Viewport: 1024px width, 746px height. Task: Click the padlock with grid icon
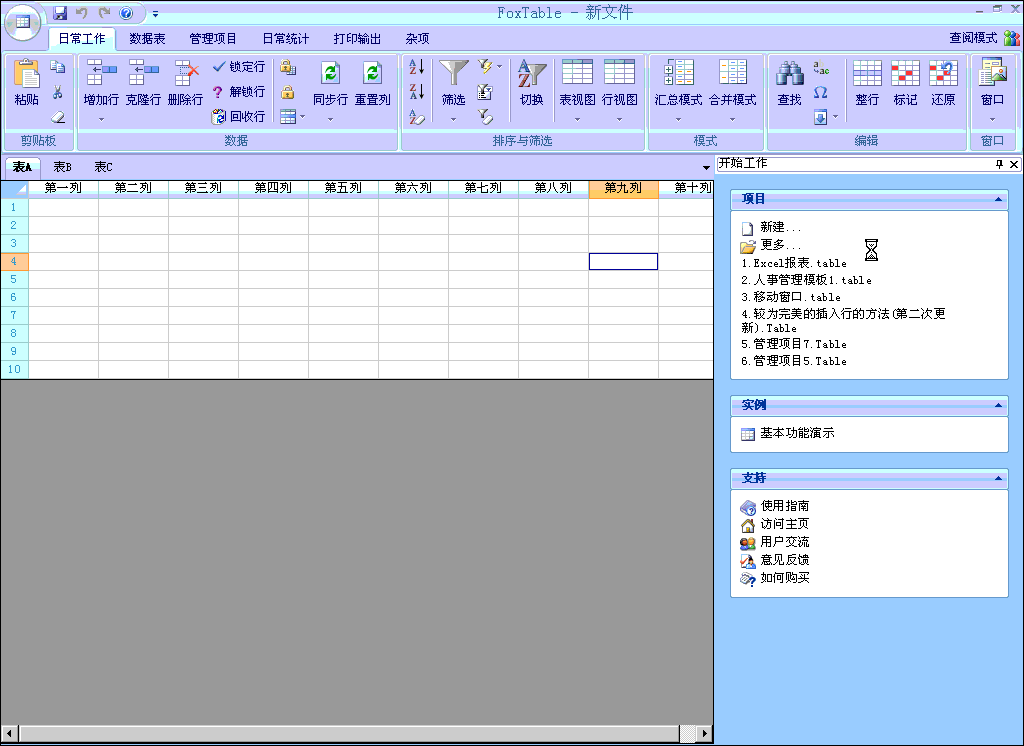[x=288, y=67]
